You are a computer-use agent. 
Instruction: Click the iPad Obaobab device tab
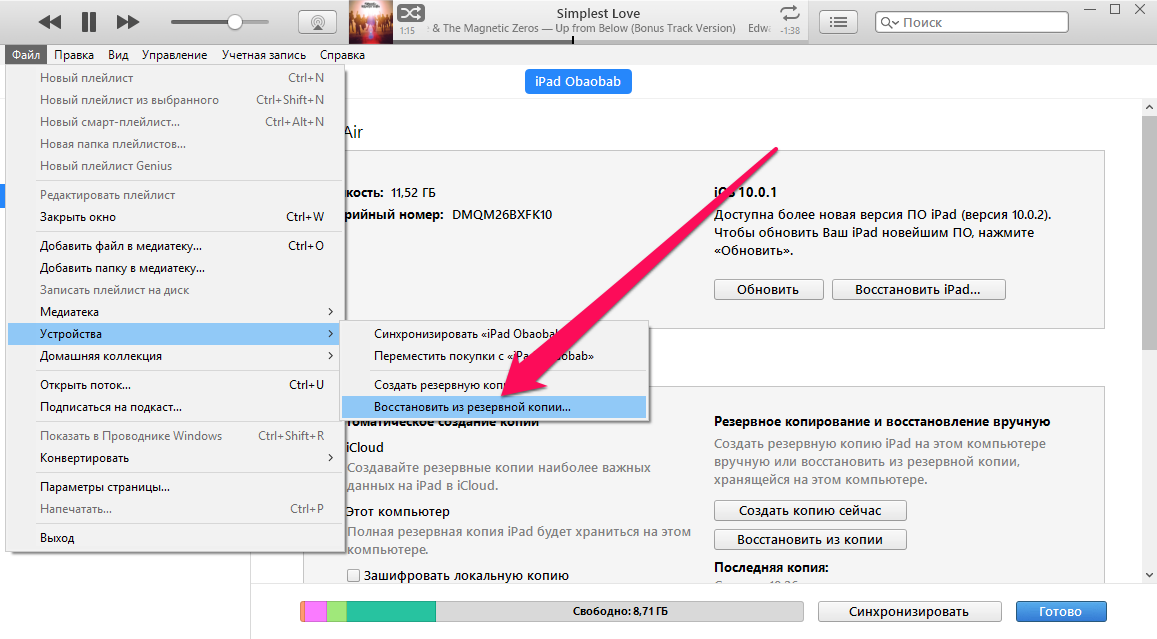(578, 81)
